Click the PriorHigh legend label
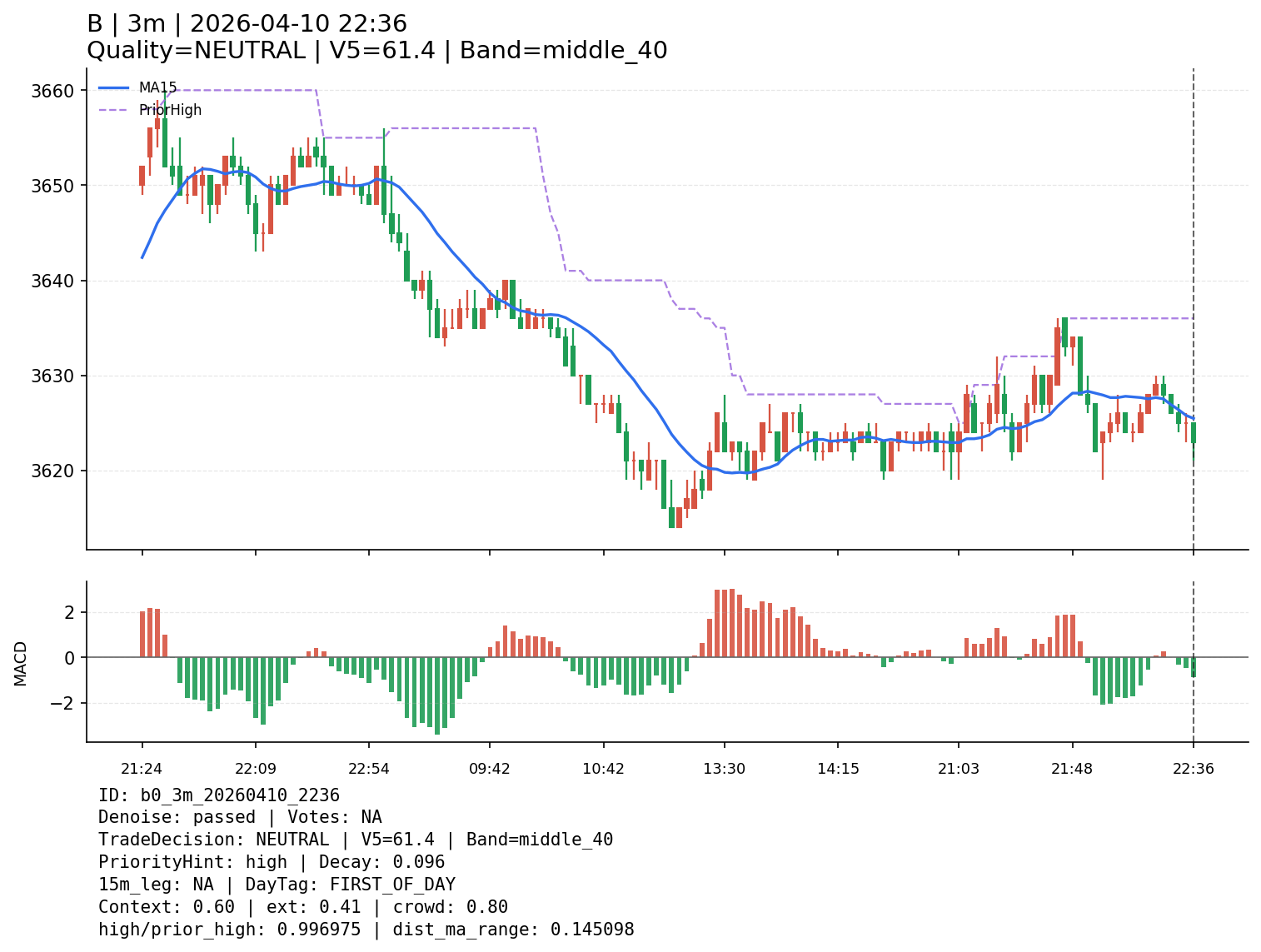This screenshot has width=1261, height=952. [x=170, y=110]
